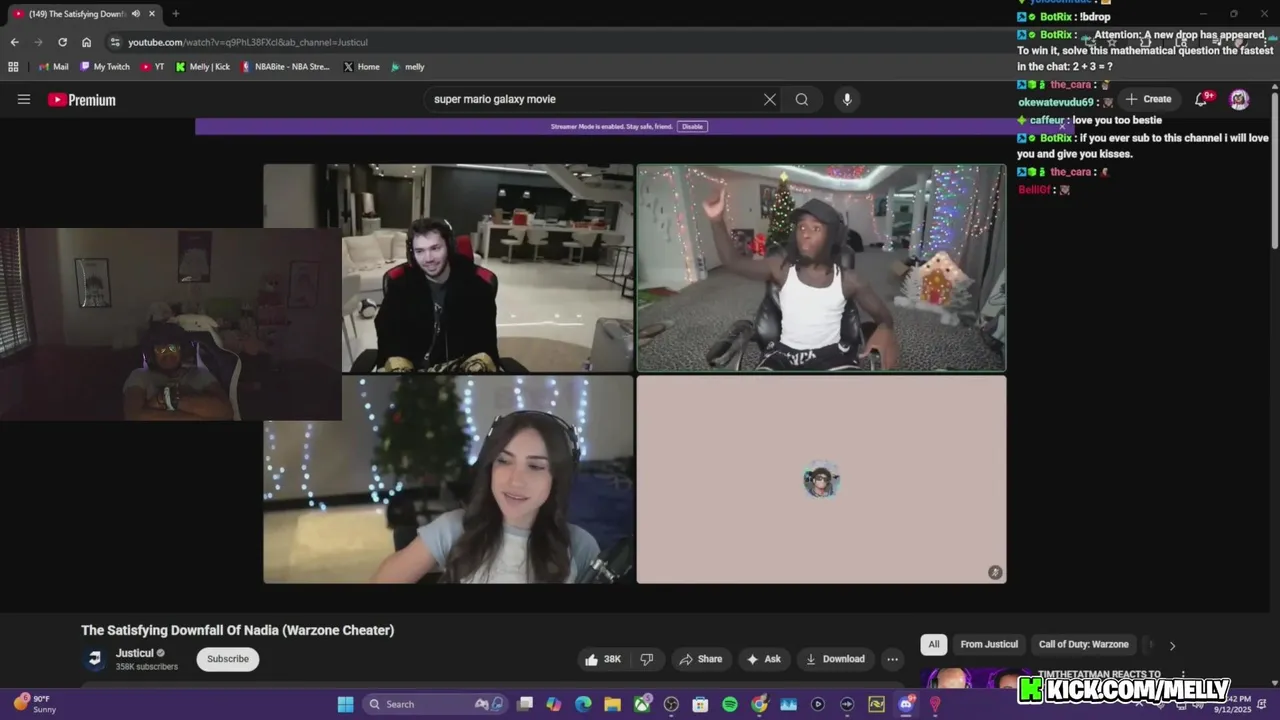Open the bookmarks apps grid icon
Viewport: 1280px width, 720px height.
point(13,67)
